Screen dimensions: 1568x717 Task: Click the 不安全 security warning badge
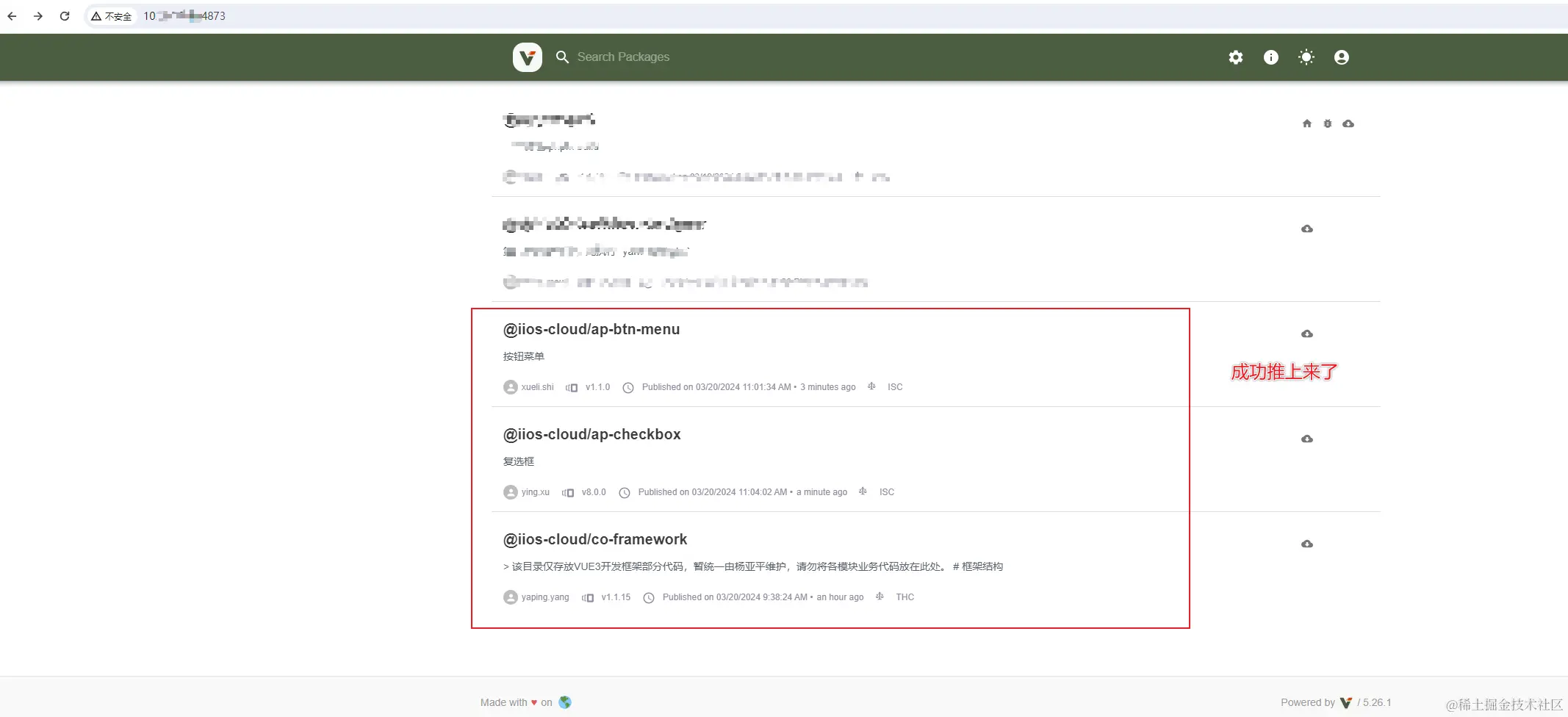(x=112, y=16)
